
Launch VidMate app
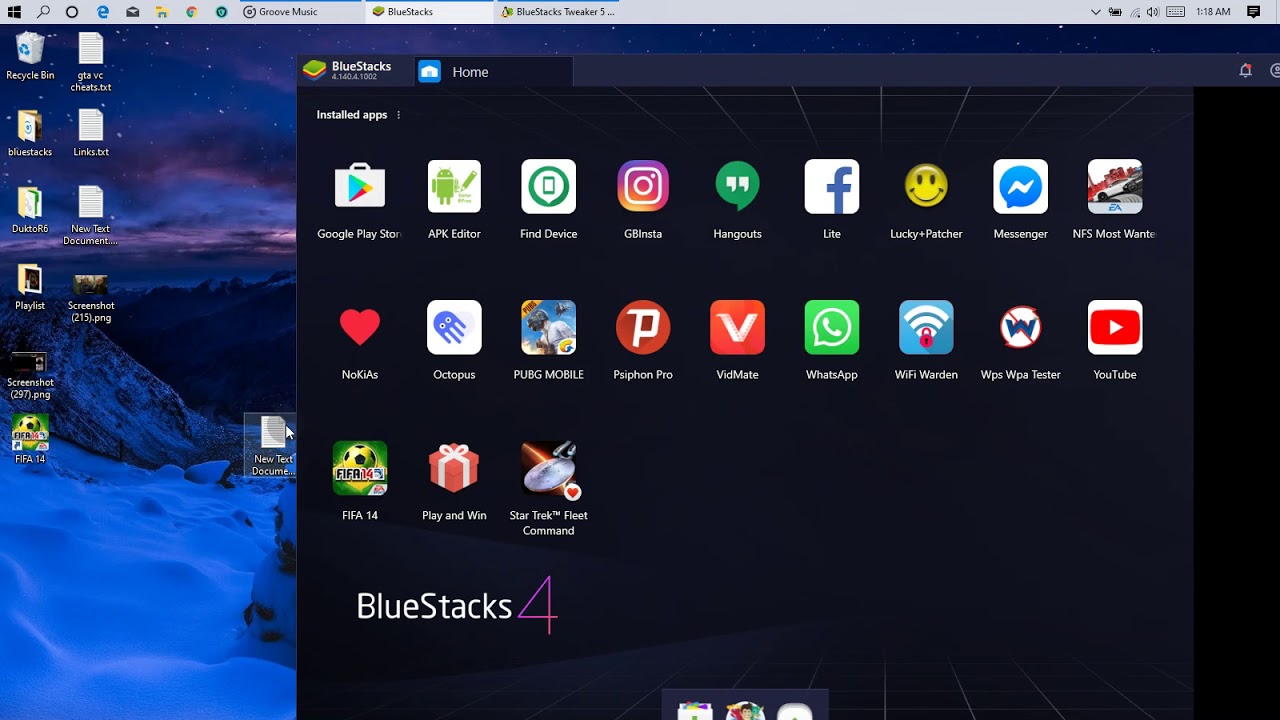click(x=737, y=328)
